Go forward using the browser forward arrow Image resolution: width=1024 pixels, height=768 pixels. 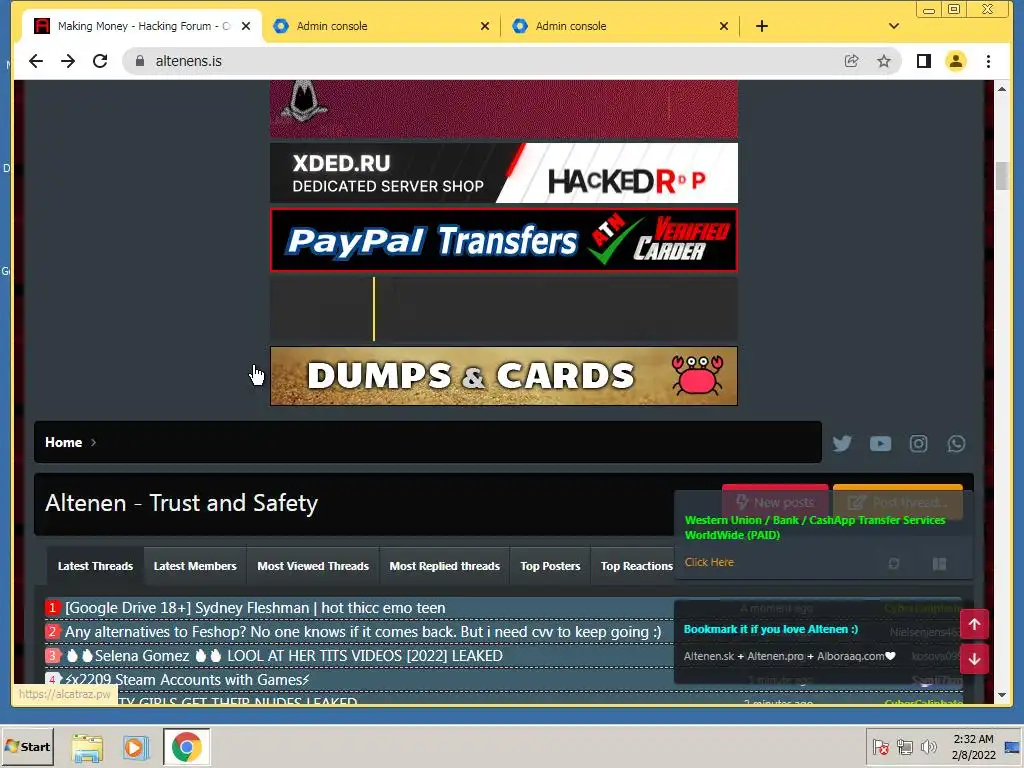click(68, 61)
